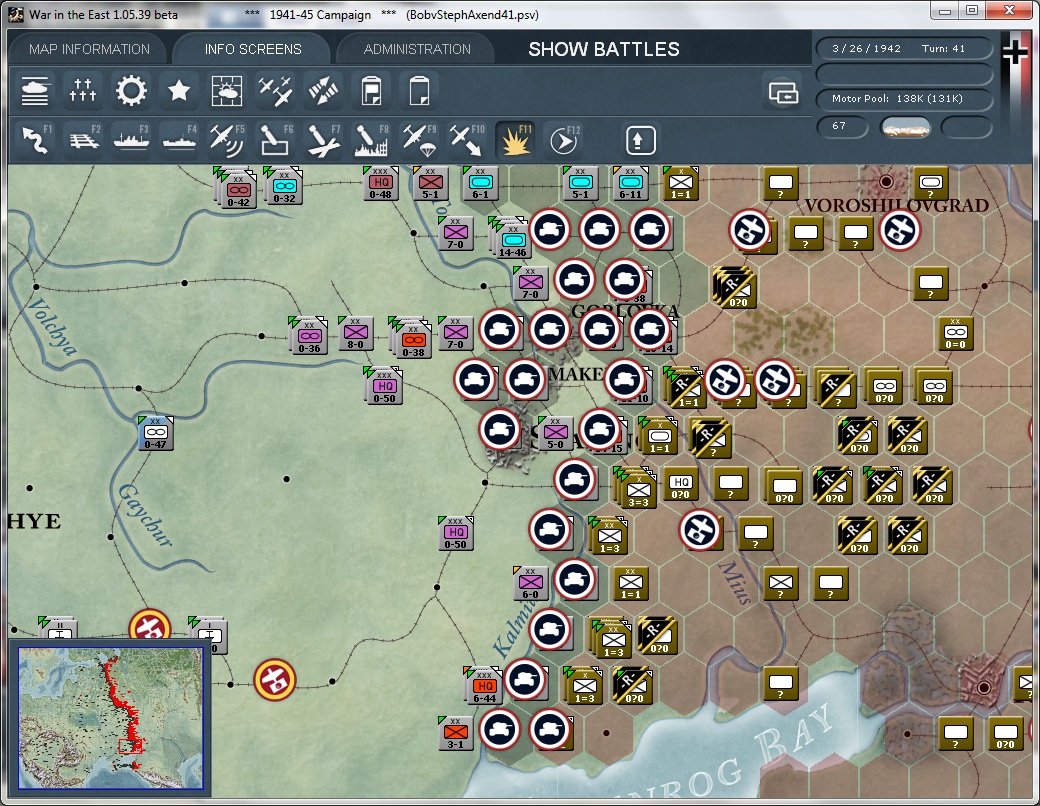Select the purple unit labeled 0-36

pyautogui.click(x=308, y=336)
